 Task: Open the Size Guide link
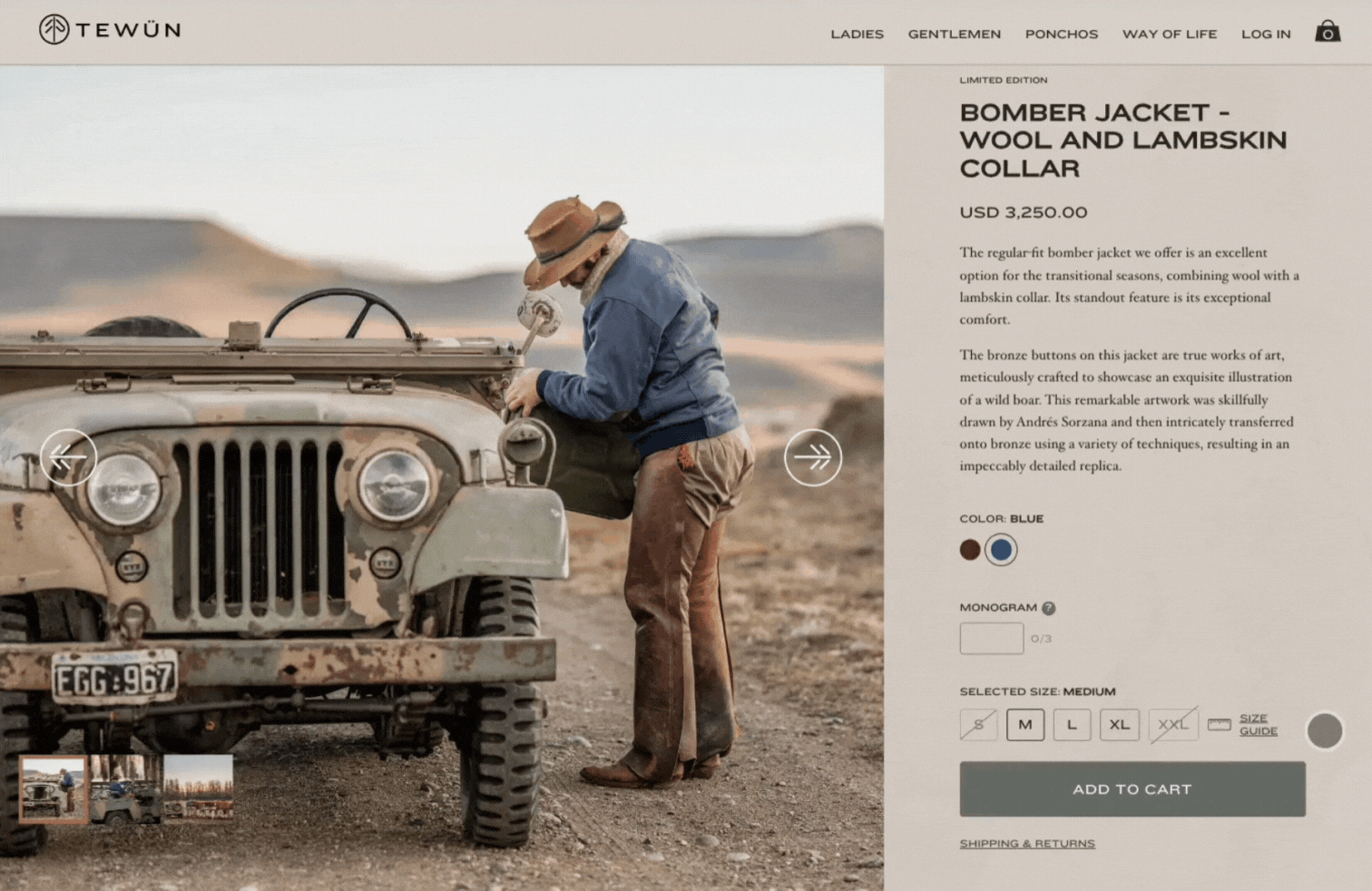1259,724
